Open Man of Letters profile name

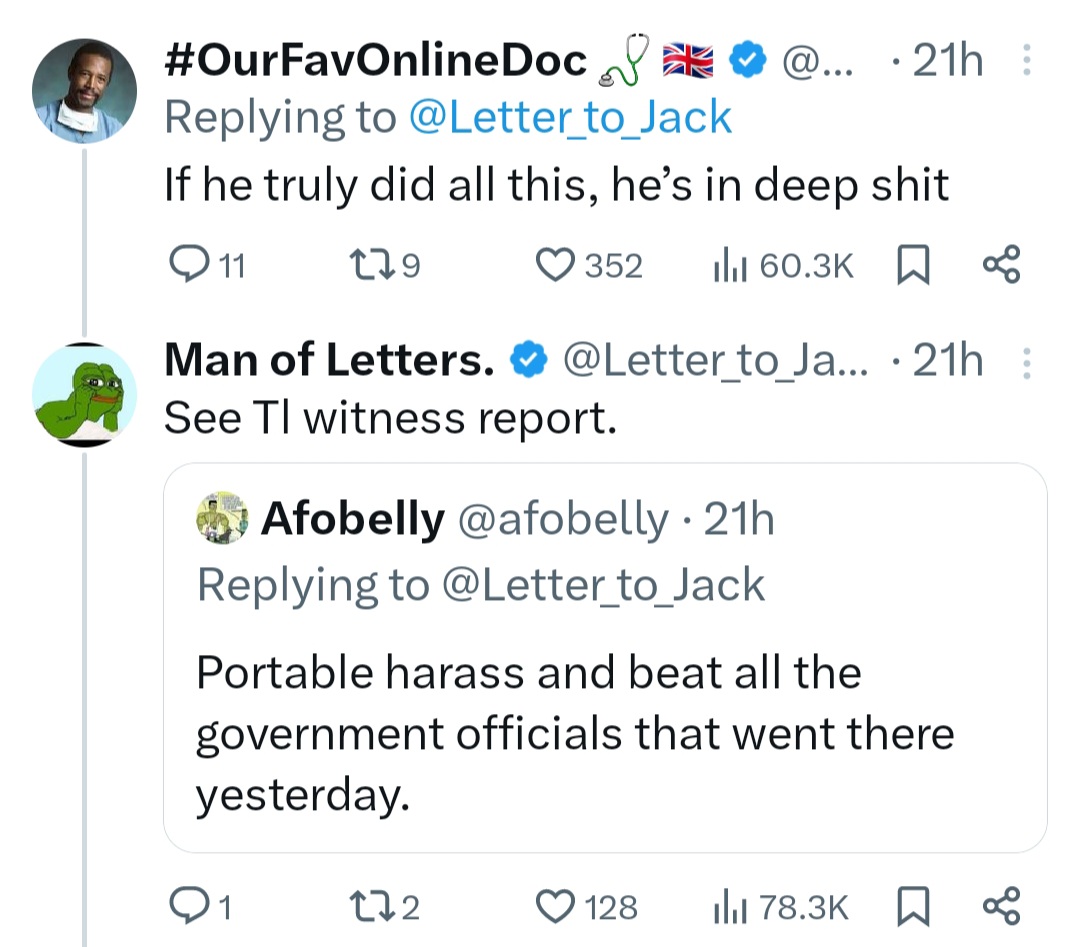(x=330, y=362)
